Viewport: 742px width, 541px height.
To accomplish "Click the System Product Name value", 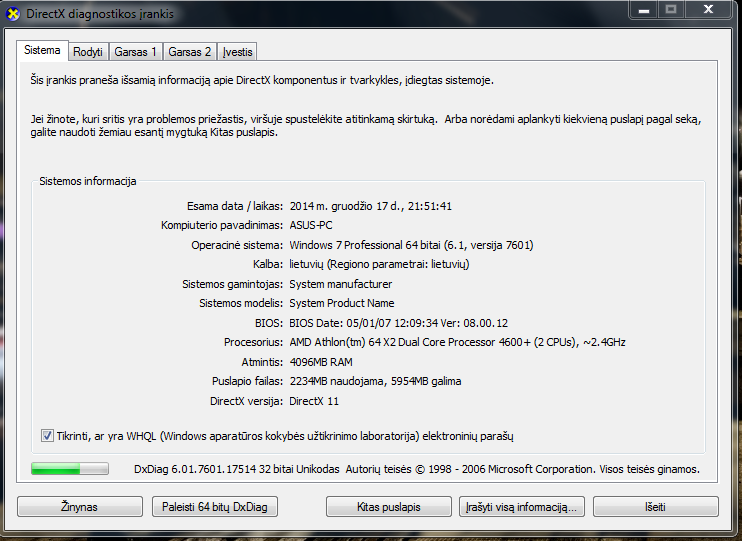I will pyautogui.click(x=342, y=303).
